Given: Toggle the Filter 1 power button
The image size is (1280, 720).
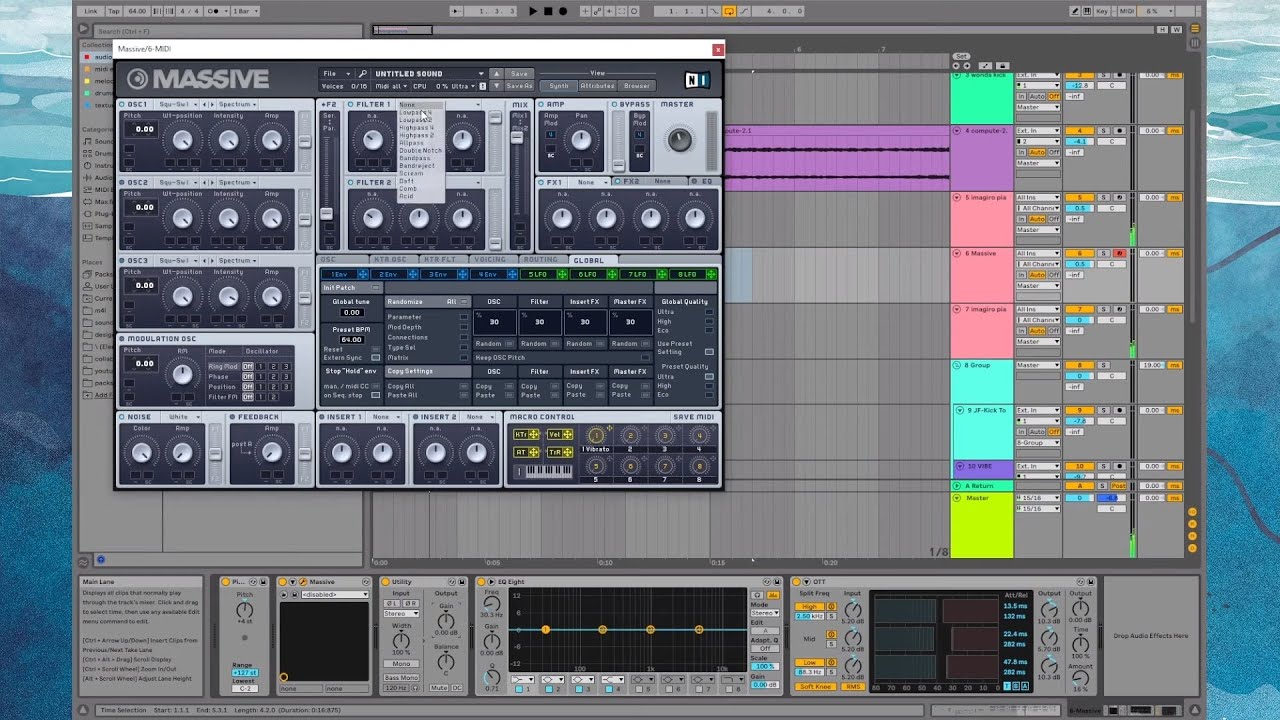Looking at the screenshot, I should click(351, 105).
